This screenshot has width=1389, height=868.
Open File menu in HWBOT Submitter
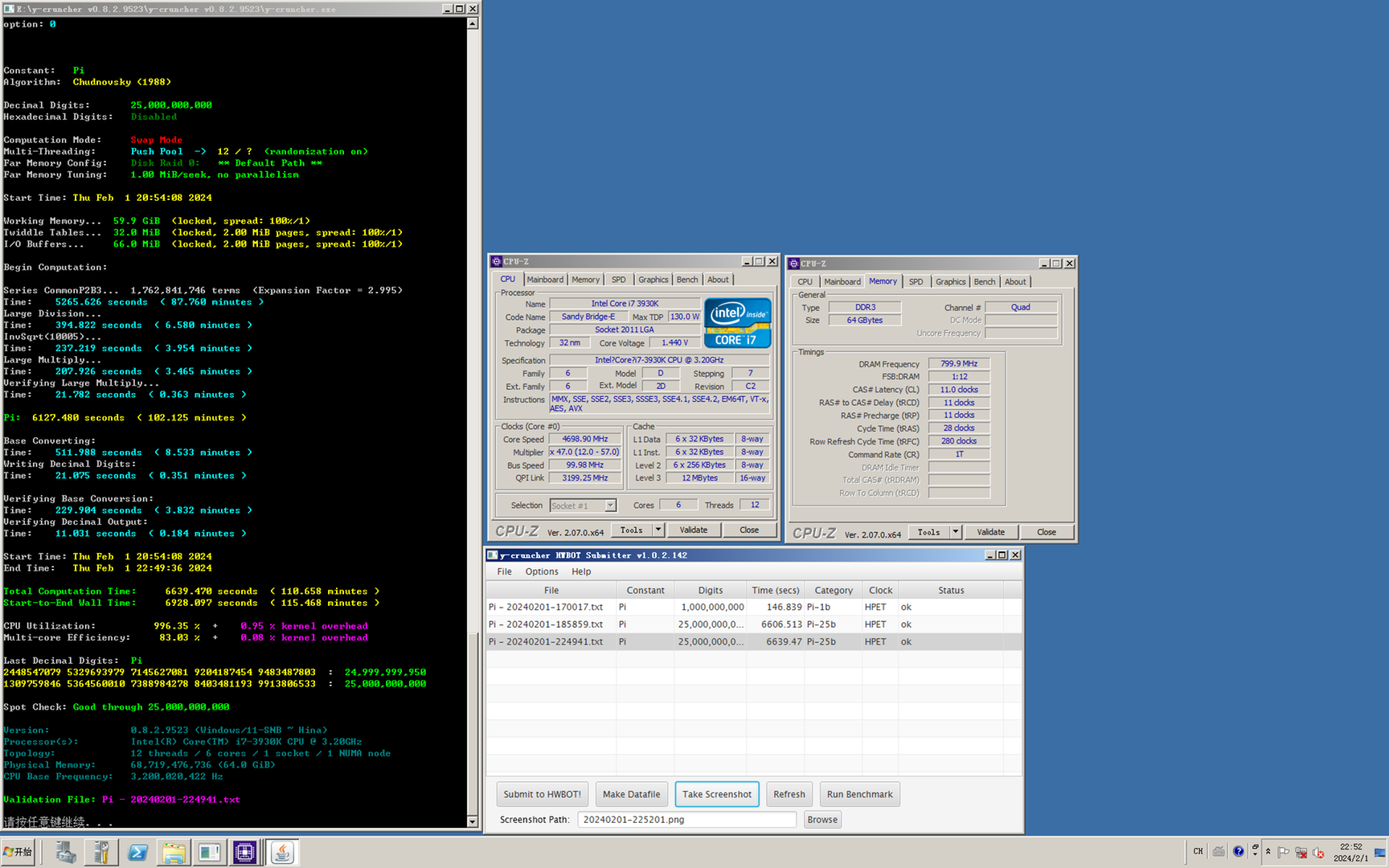pos(504,571)
